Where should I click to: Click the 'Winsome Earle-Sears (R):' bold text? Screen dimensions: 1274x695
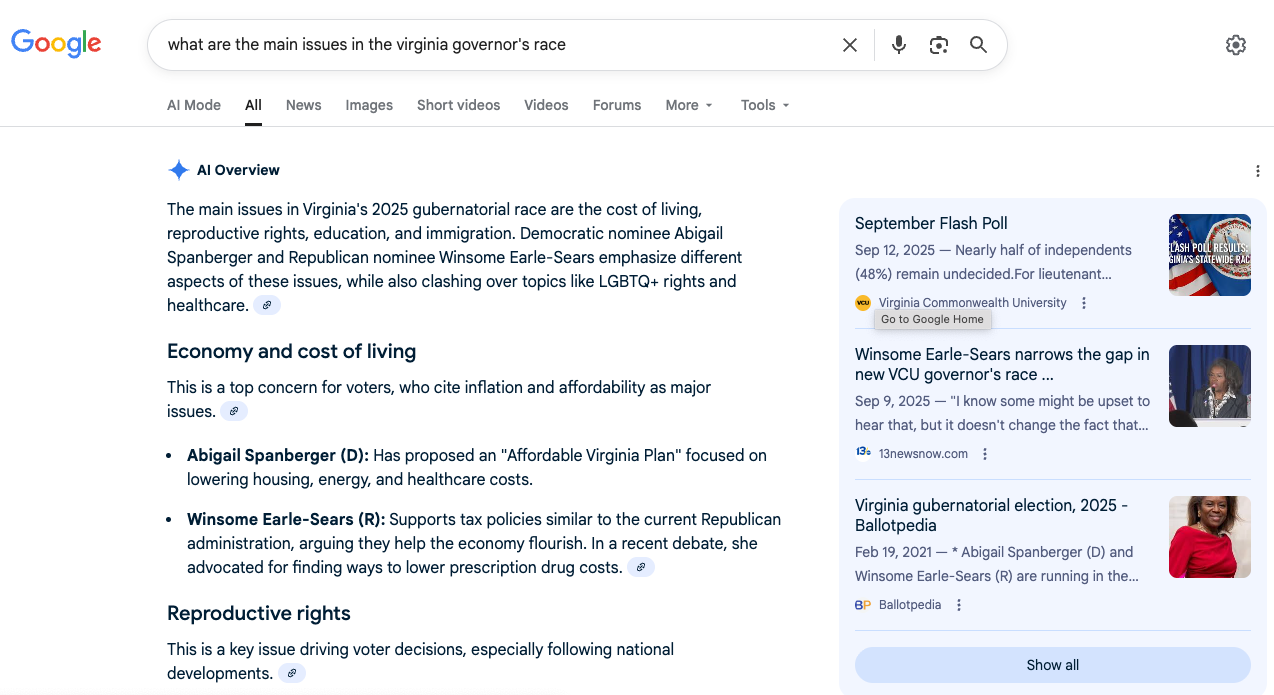click(x=286, y=520)
